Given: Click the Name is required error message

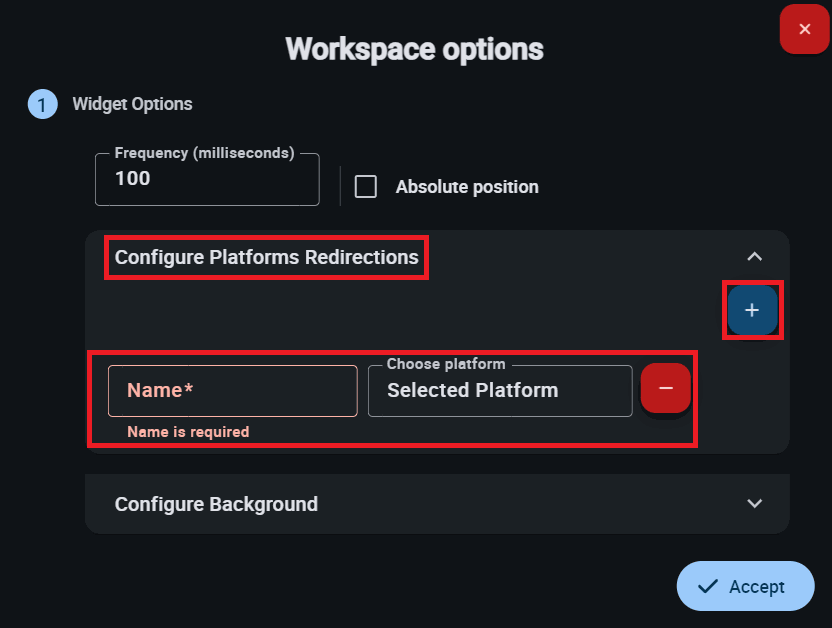Looking at the screenshot, I should pyautogui.click(x=188, y=432).
